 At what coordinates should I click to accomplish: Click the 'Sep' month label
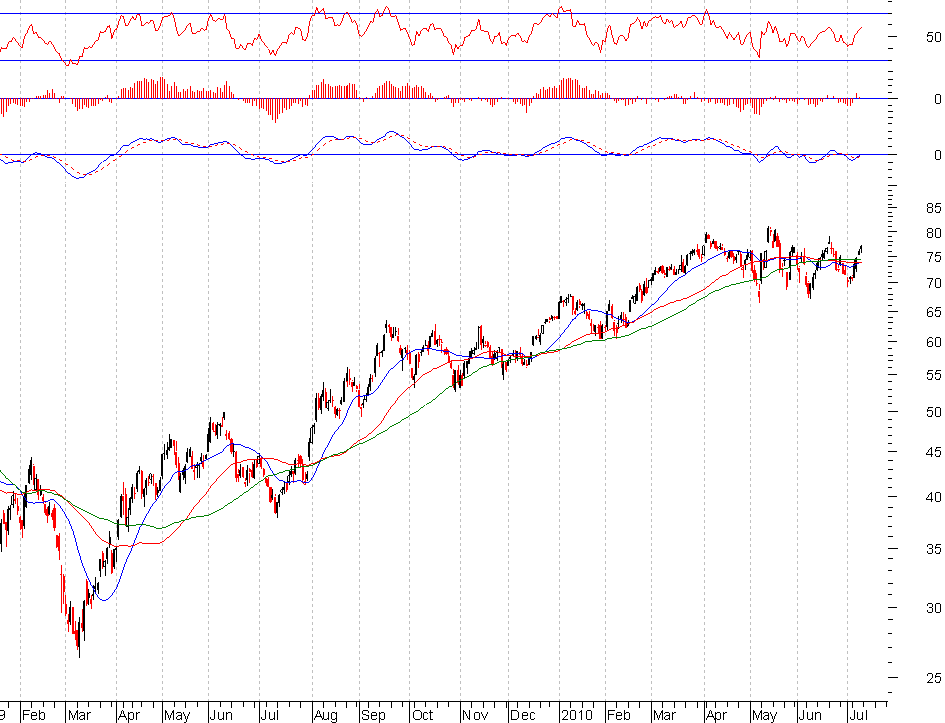click(373, 716)
